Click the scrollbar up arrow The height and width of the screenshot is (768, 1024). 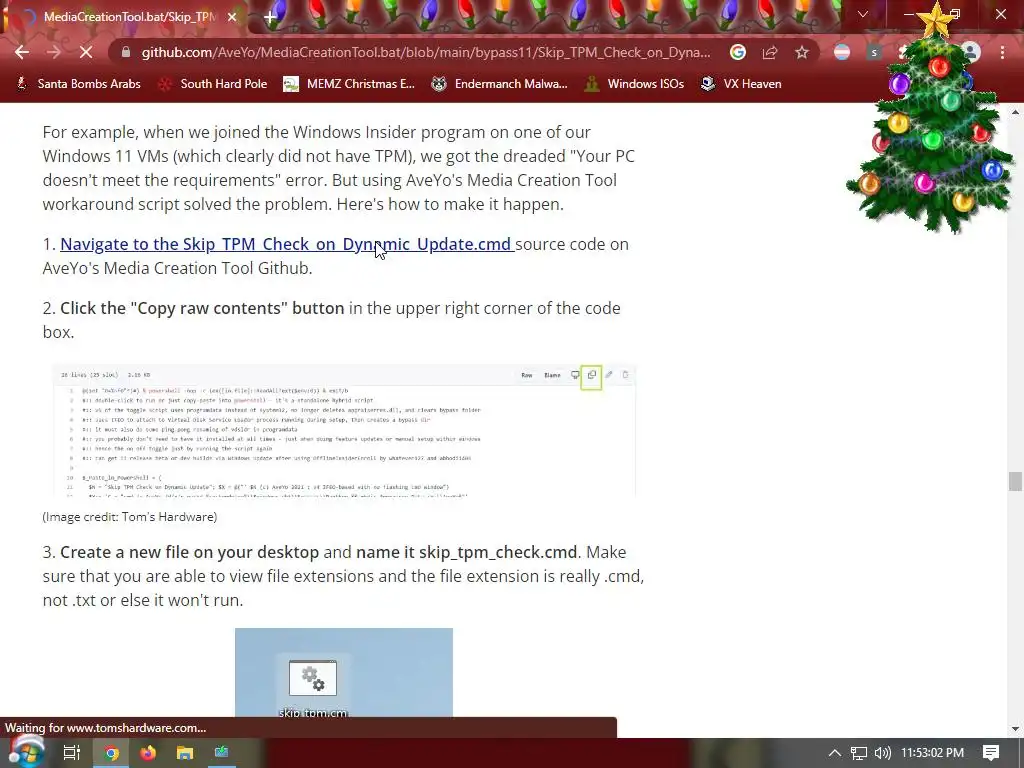[x=1015, y=112]
